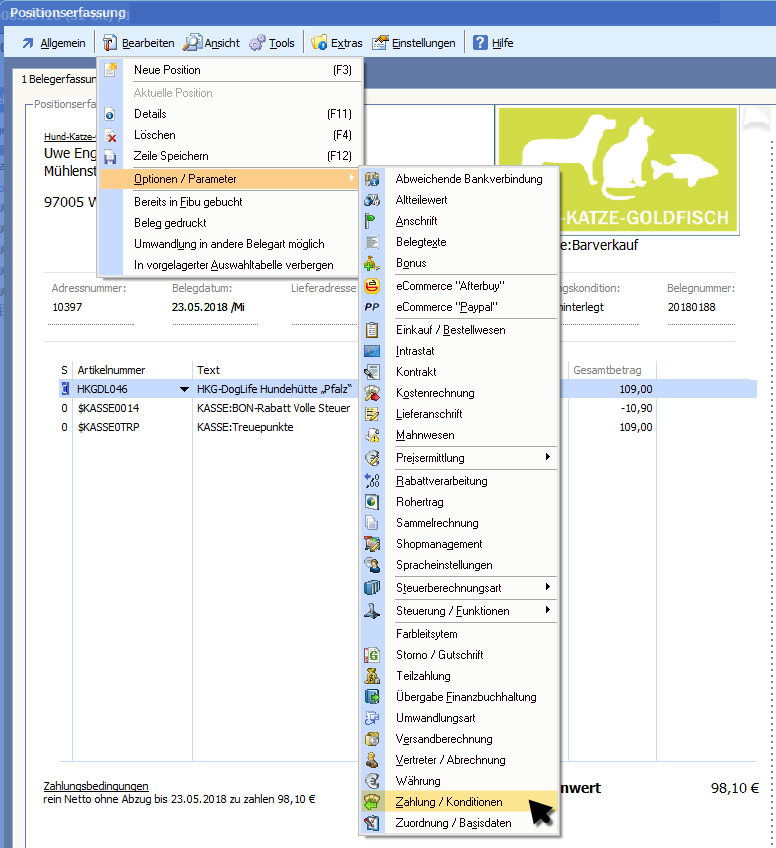Click the Löschen red X icon

pyautogui.click(x=111, y=135)
